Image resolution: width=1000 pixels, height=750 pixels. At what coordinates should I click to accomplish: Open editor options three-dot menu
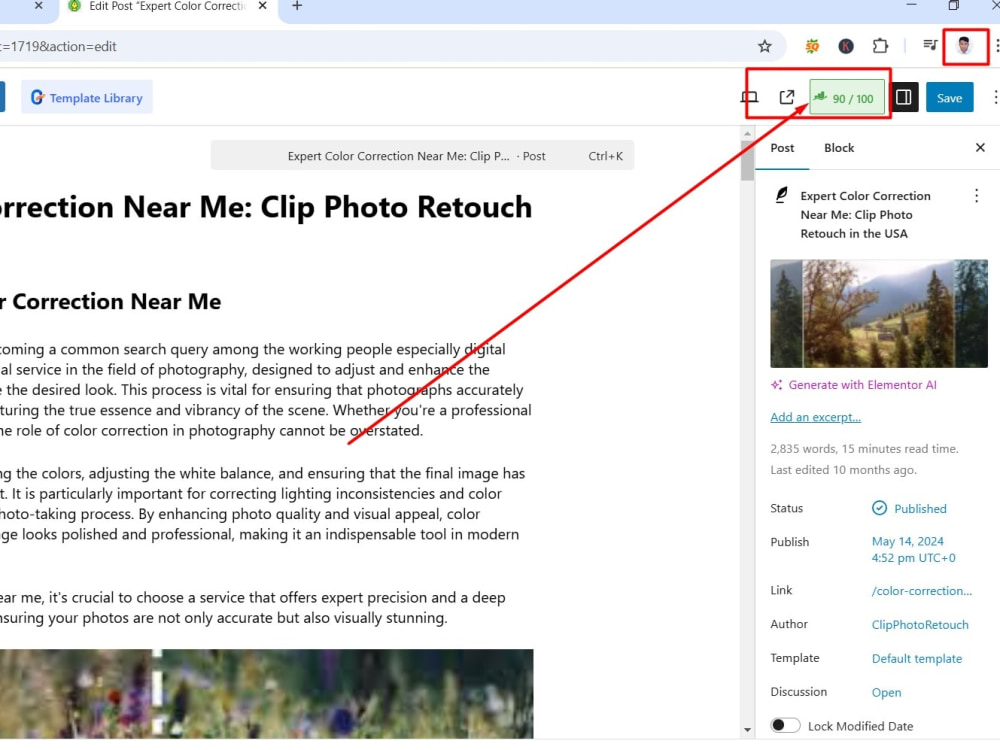coord(995,98)
